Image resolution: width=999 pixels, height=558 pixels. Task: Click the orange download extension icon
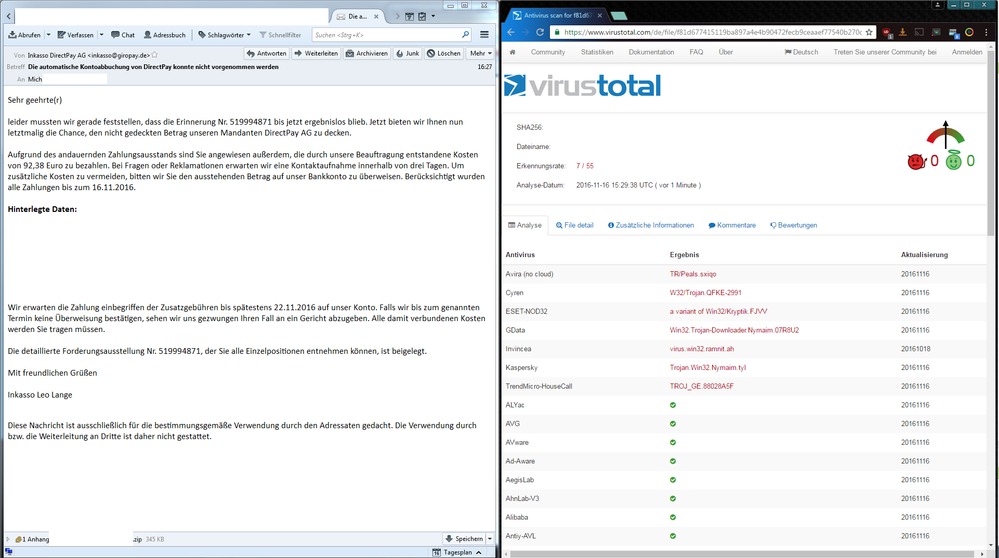[903, 32]
